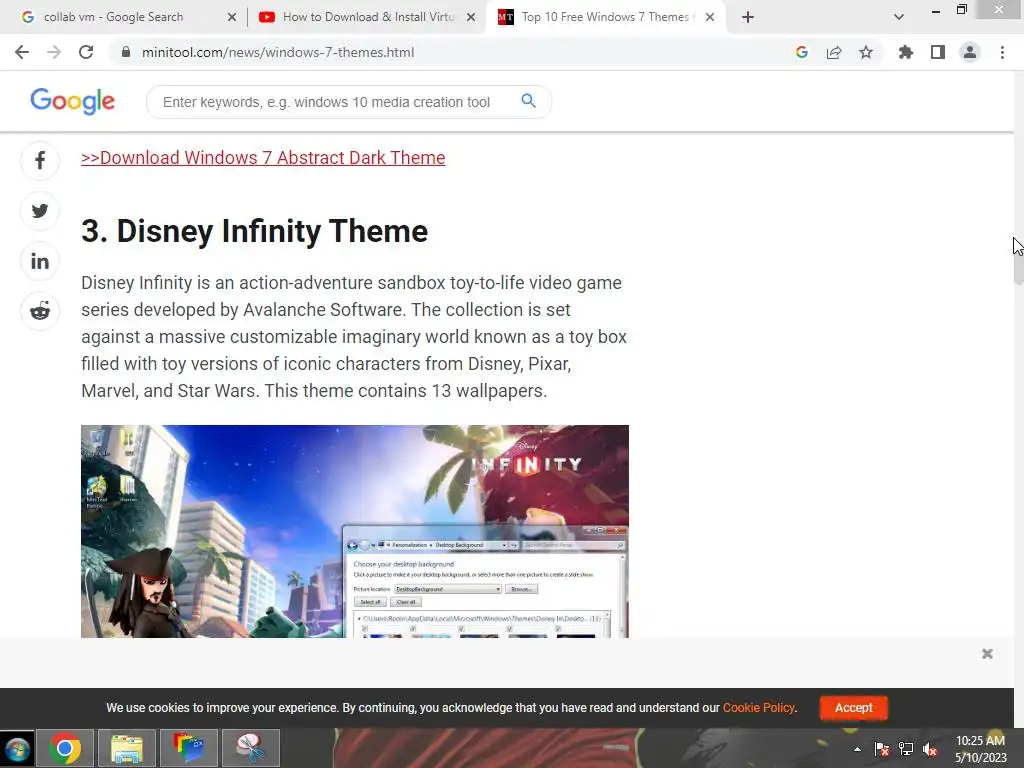
Task: Accept the cookie notice
Action: (x=853, y=708)
